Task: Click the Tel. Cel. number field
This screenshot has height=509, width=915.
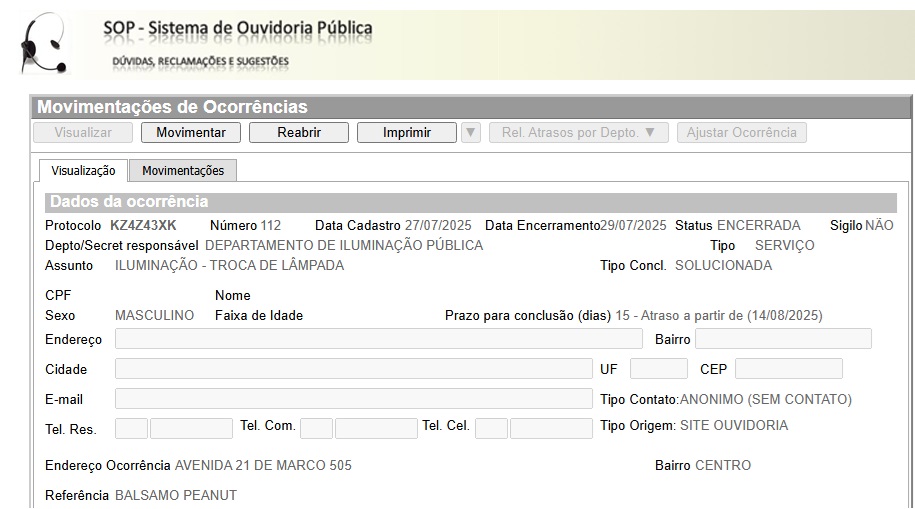Action: tap(551, 428)
